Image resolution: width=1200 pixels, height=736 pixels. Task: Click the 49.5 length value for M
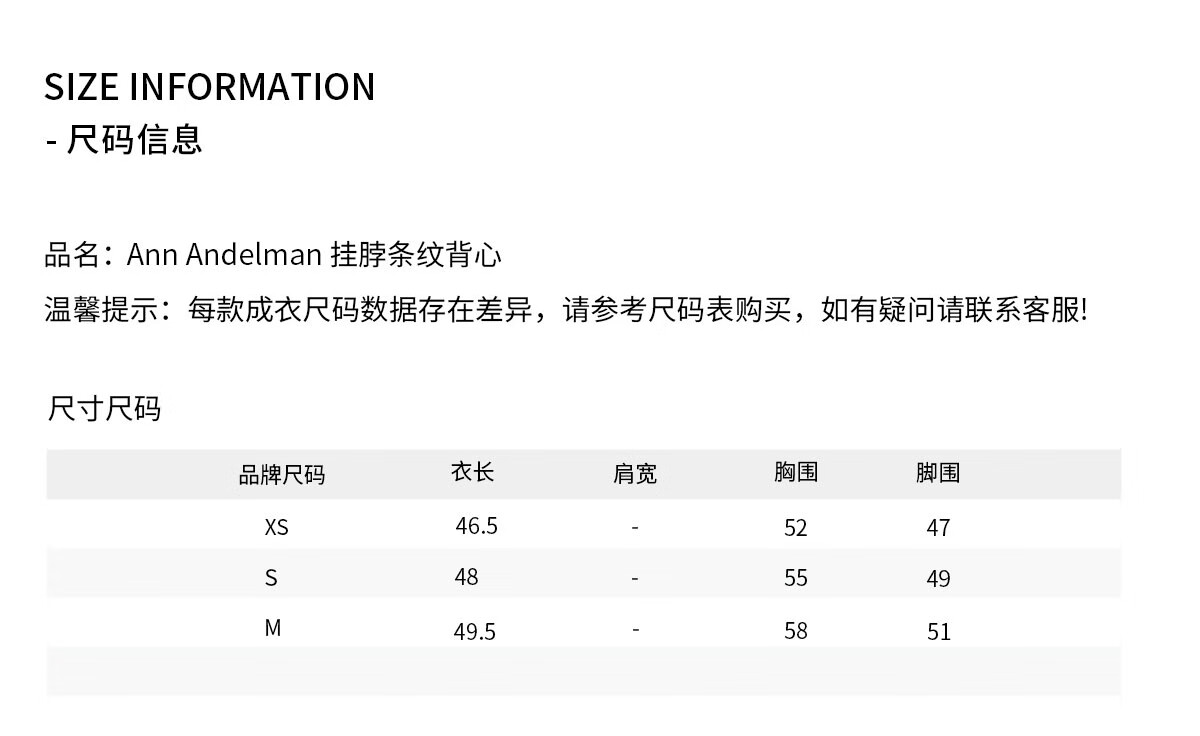475,632
